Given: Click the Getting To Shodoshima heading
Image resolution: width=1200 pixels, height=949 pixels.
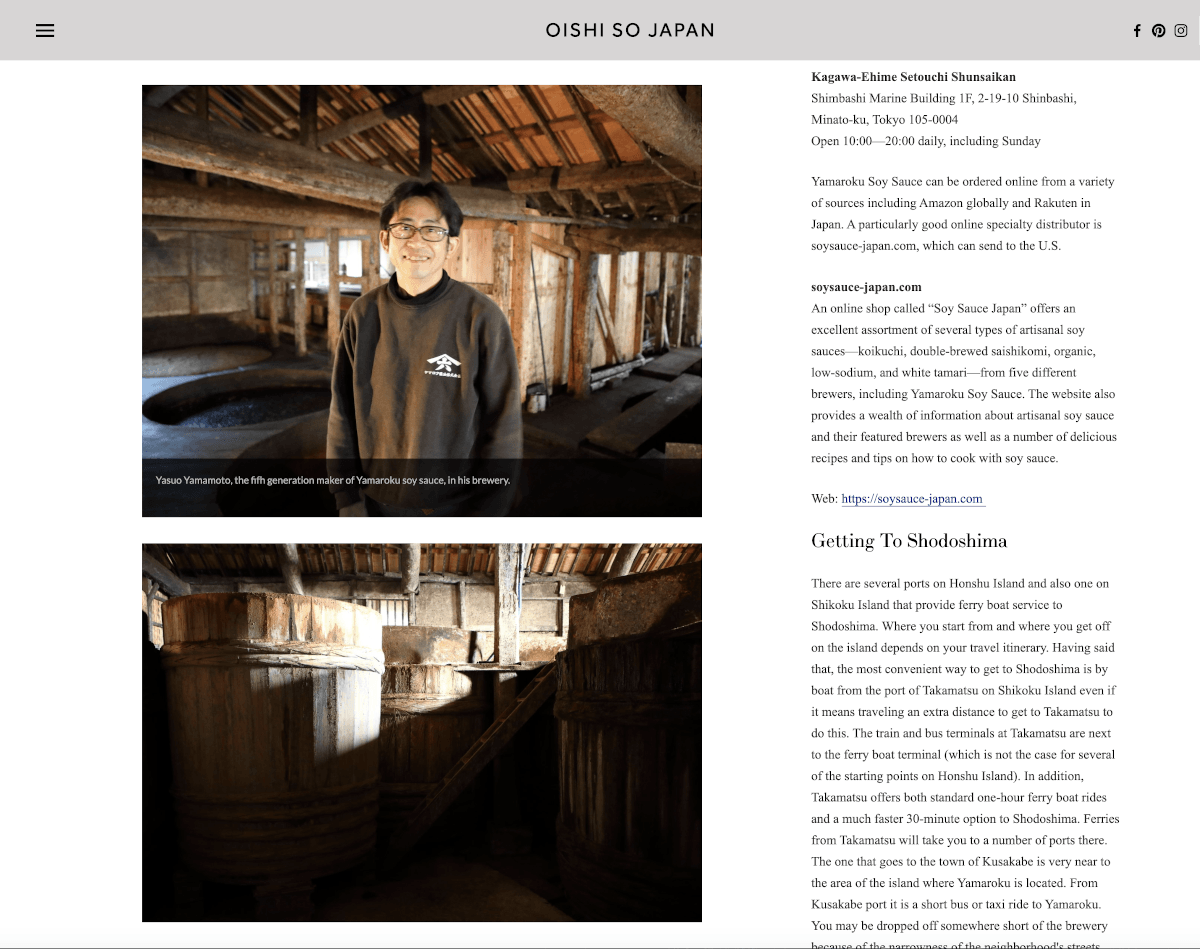Looking at the screenshot, I should pos(909,541).
